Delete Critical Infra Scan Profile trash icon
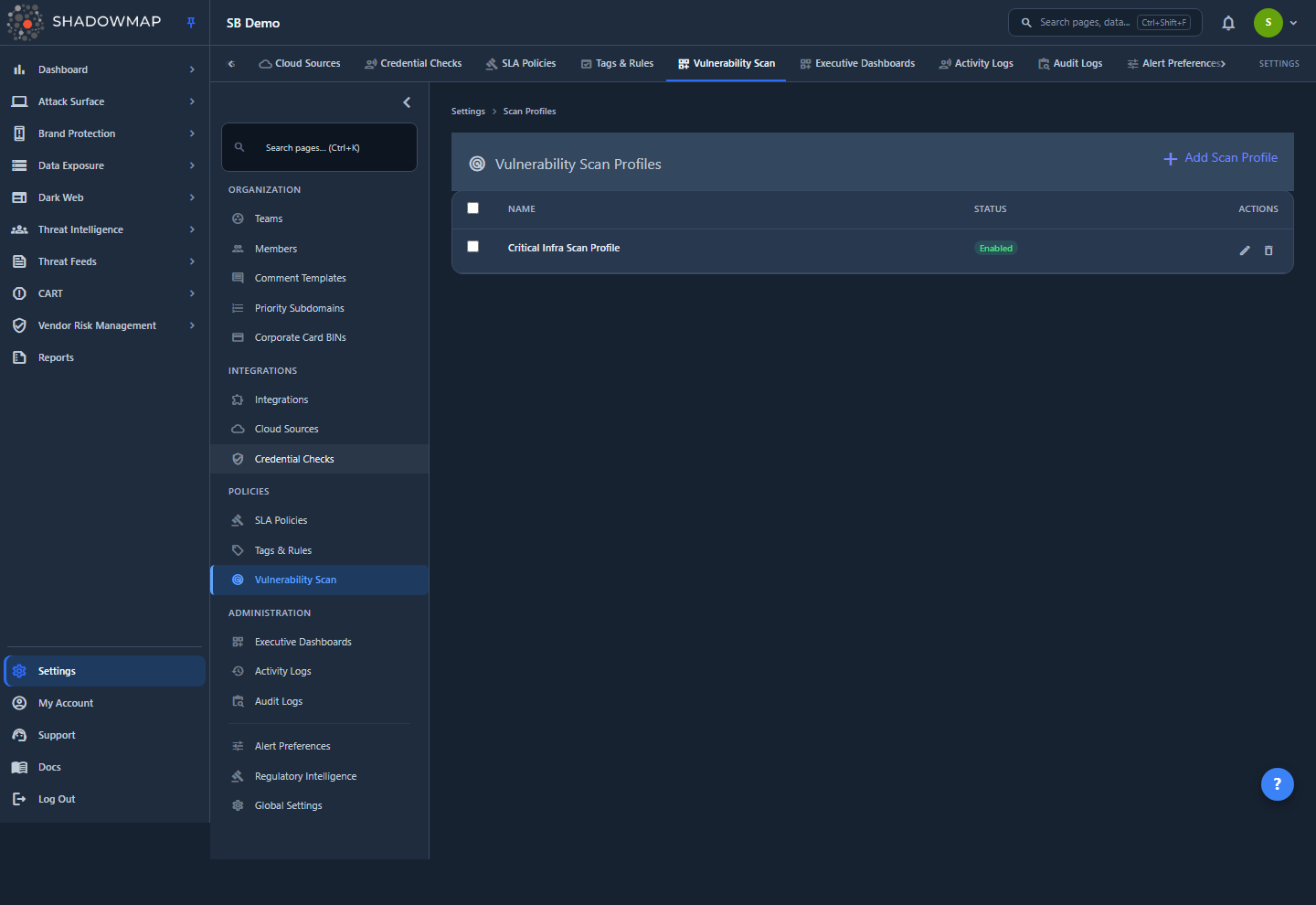Screen dimensions: 1316x905 coord(1268,250)
